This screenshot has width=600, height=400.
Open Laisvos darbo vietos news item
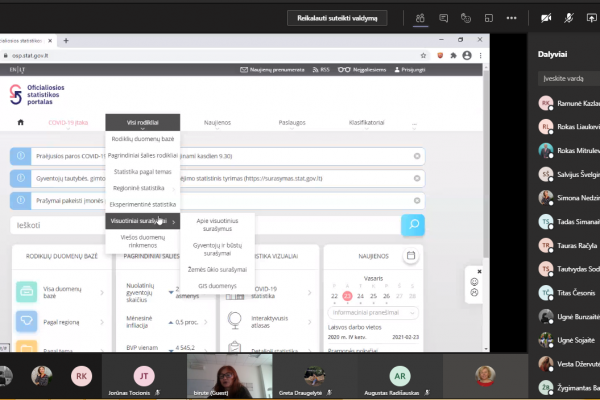tap(355, 327)
